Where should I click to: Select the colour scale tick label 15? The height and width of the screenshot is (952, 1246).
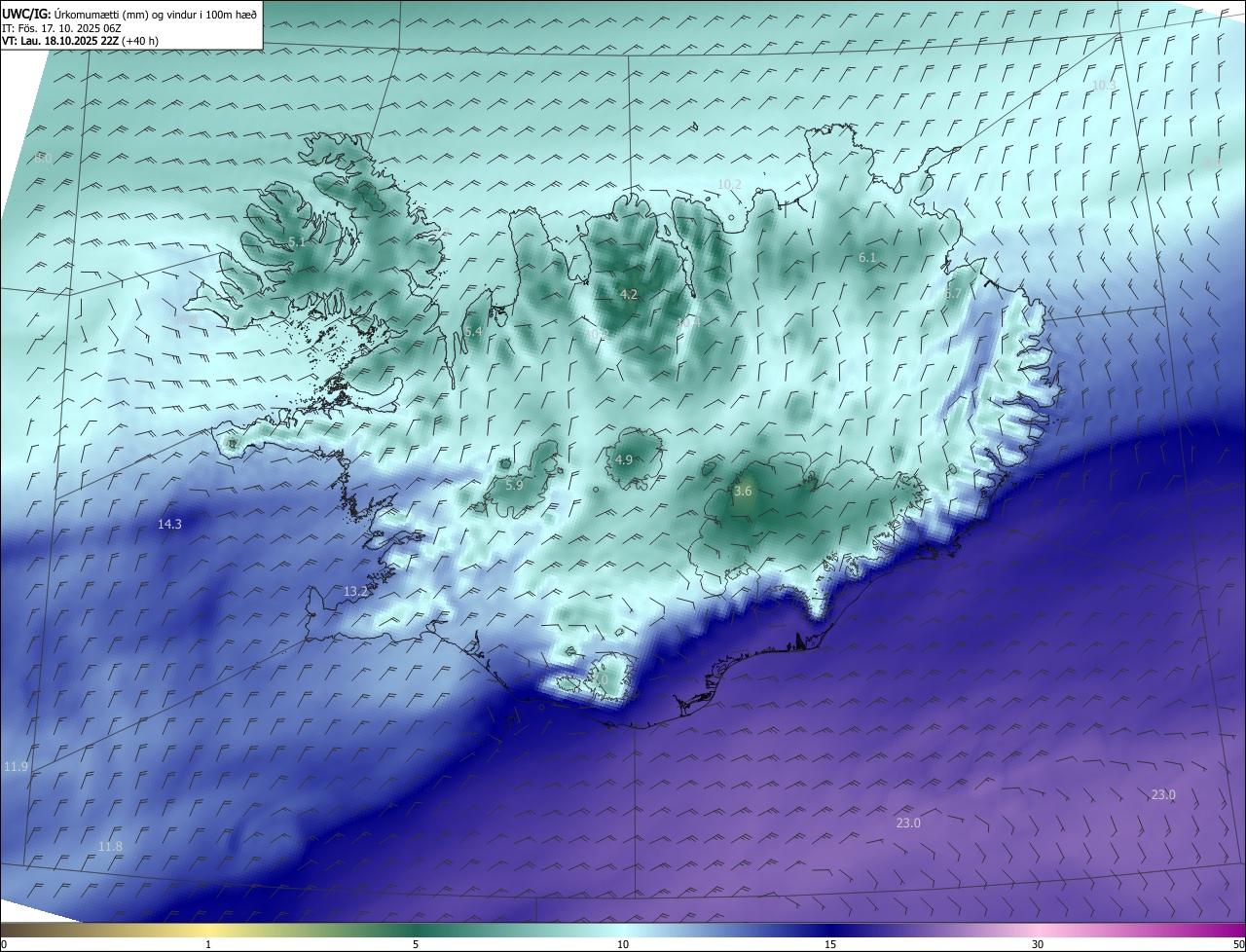click(x=830, y=945)
